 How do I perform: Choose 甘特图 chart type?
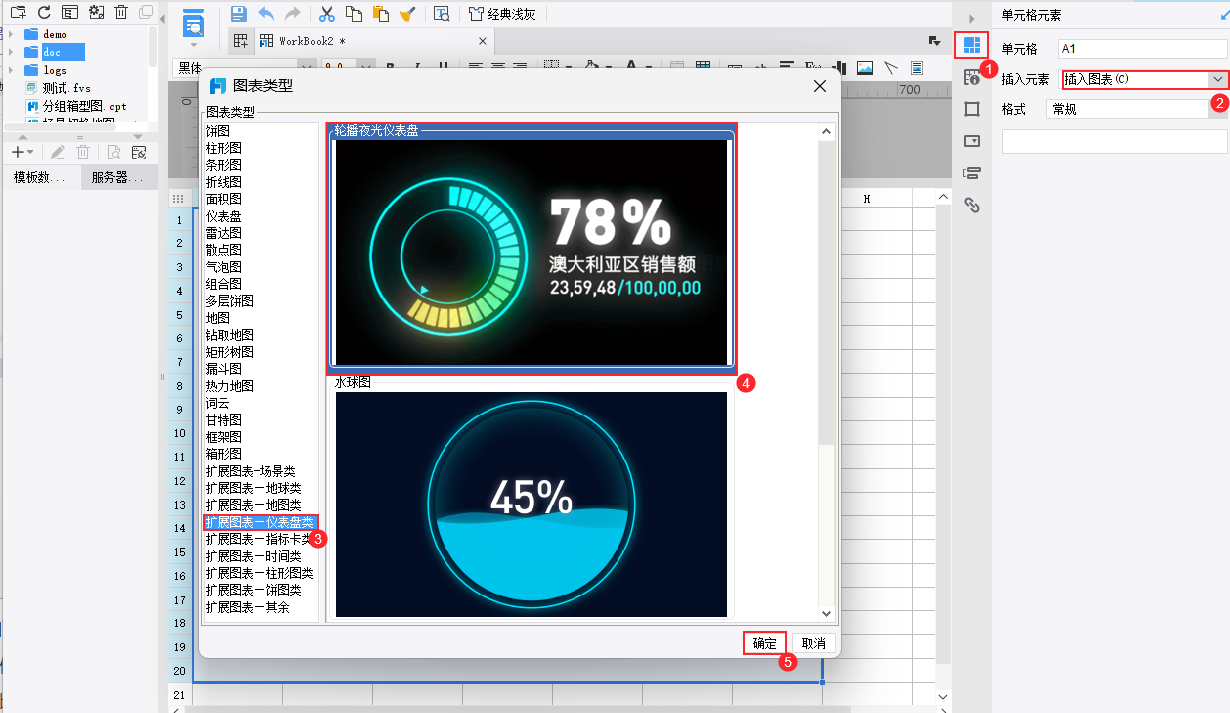click(x=223, y=420)
